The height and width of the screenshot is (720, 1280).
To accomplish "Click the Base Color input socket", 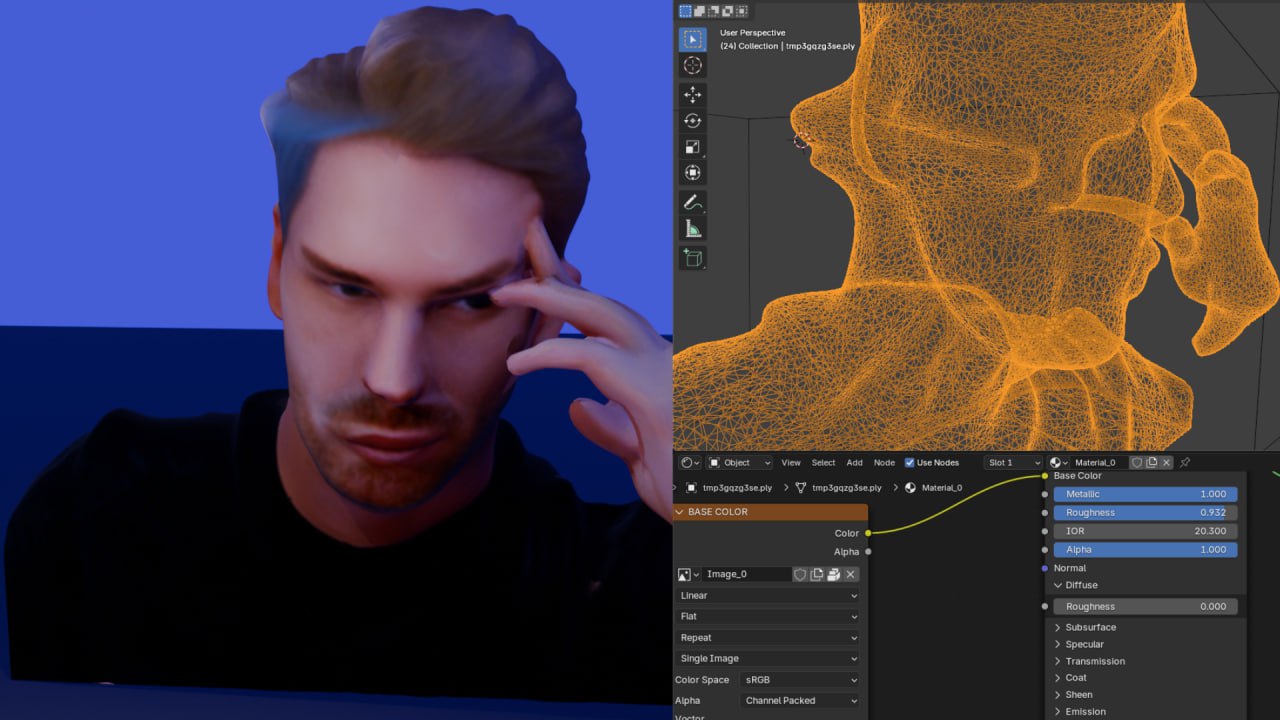I will 1045,476.
